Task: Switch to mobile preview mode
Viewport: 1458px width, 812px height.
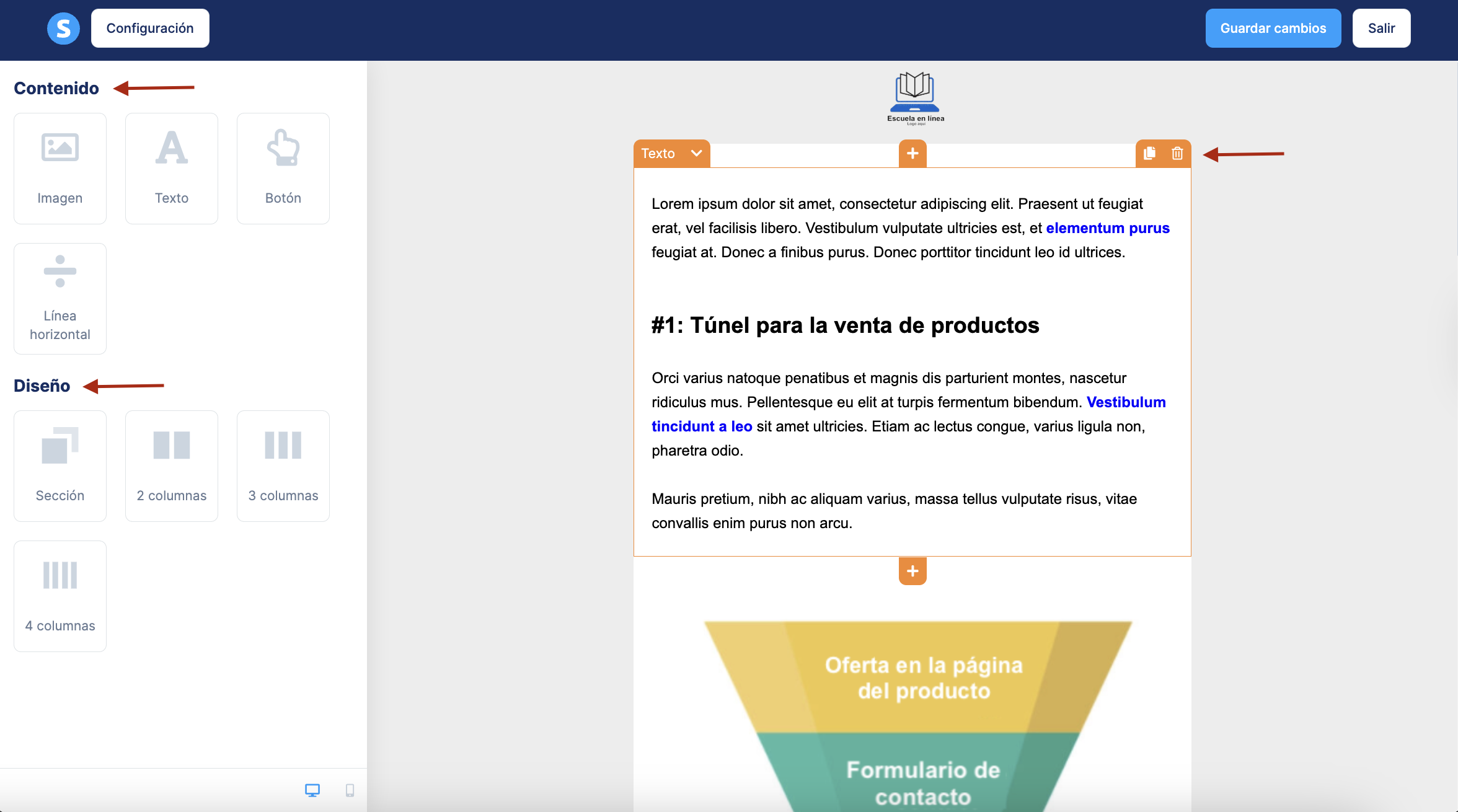Action: click(350, 790)
